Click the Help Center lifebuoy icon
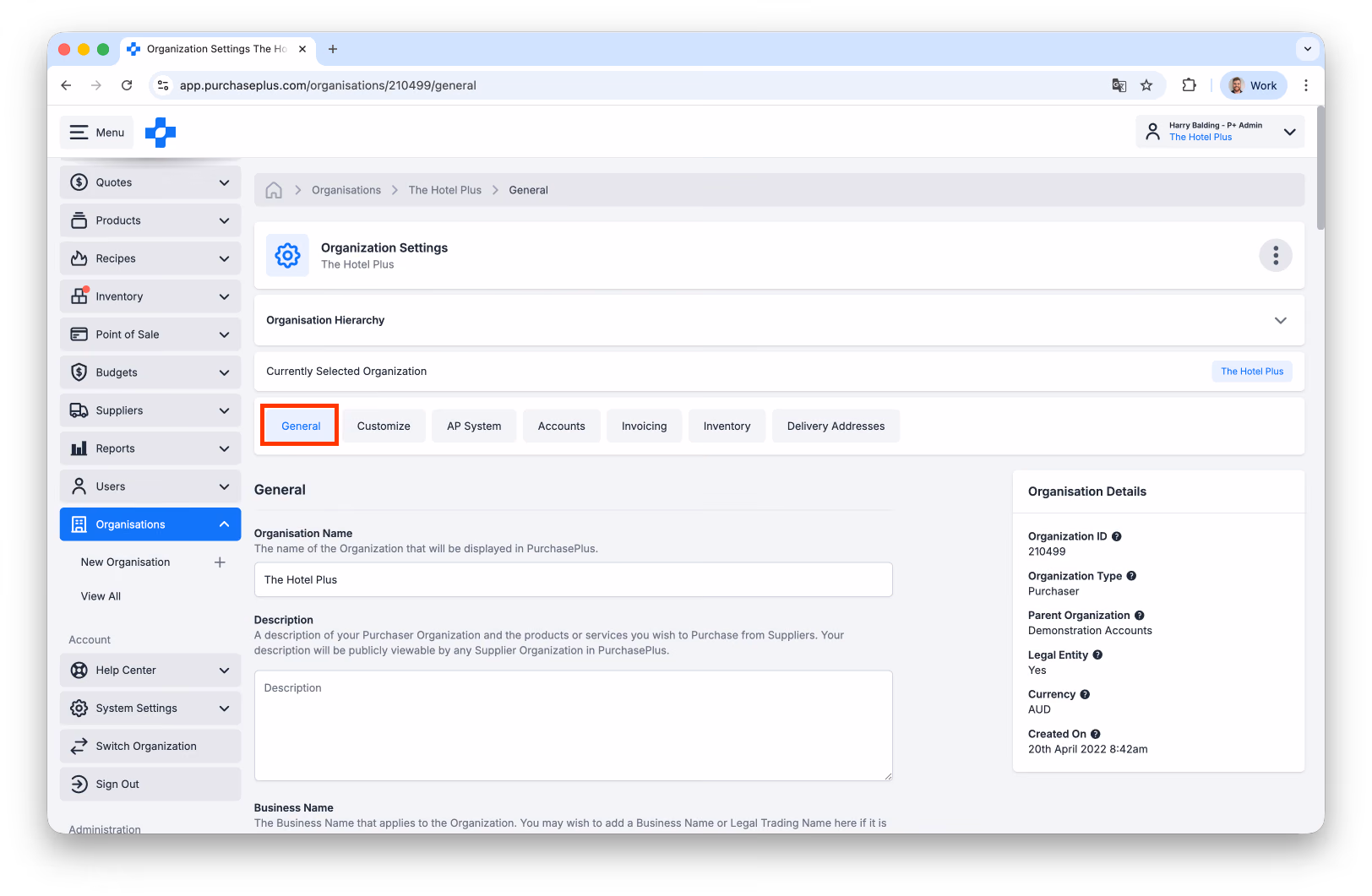Screen dimensions: 1372x896 click(x=79, y=671)
